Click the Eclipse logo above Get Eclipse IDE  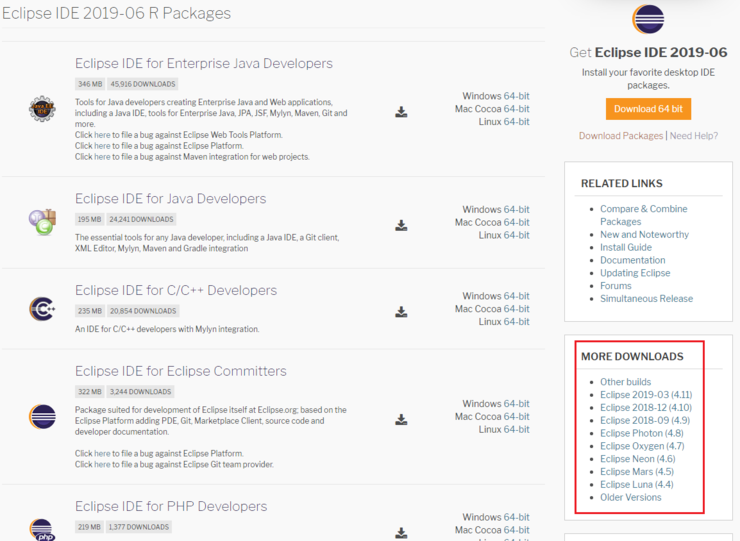[648, 19]
